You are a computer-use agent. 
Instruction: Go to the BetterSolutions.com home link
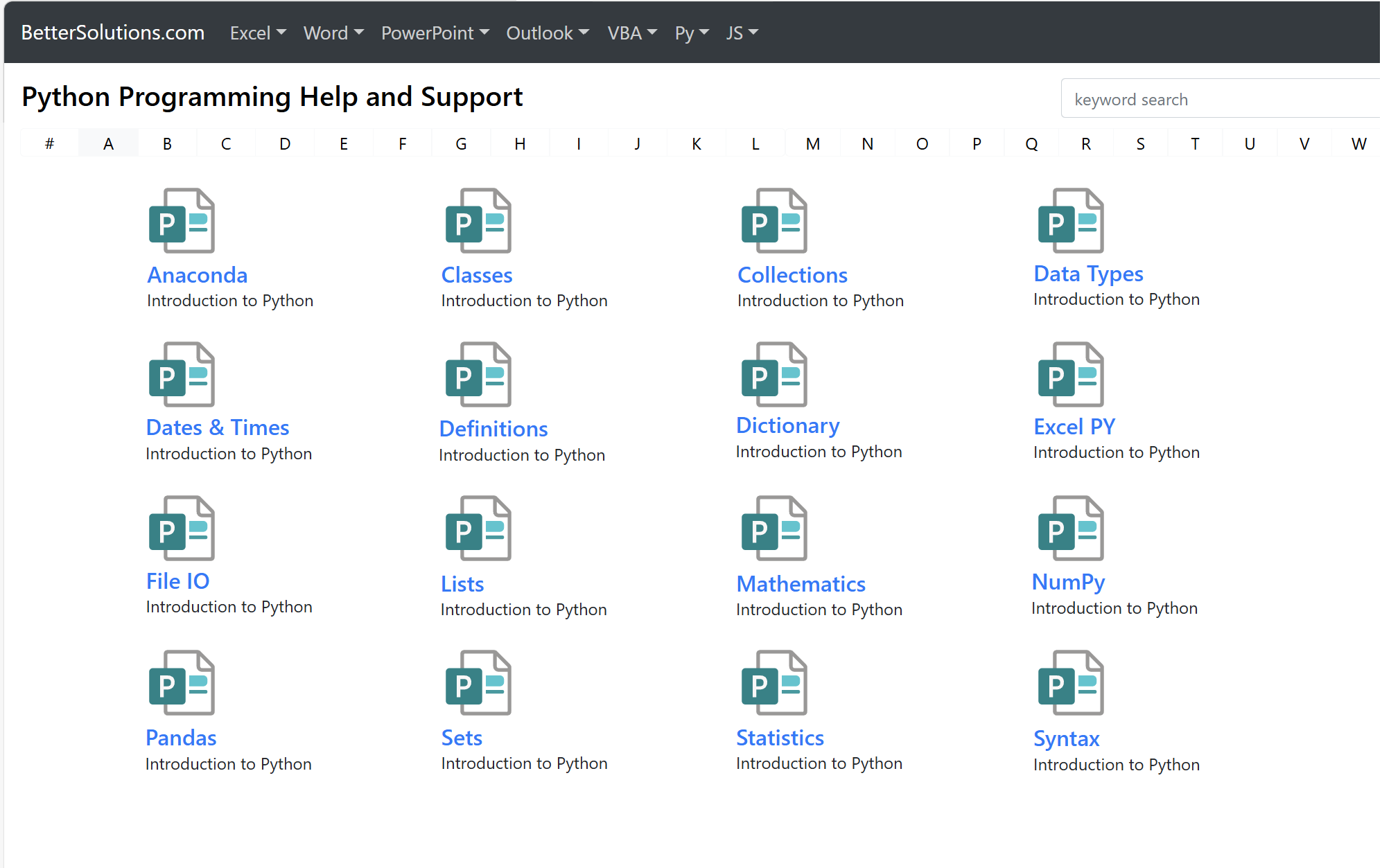(113, 33)
